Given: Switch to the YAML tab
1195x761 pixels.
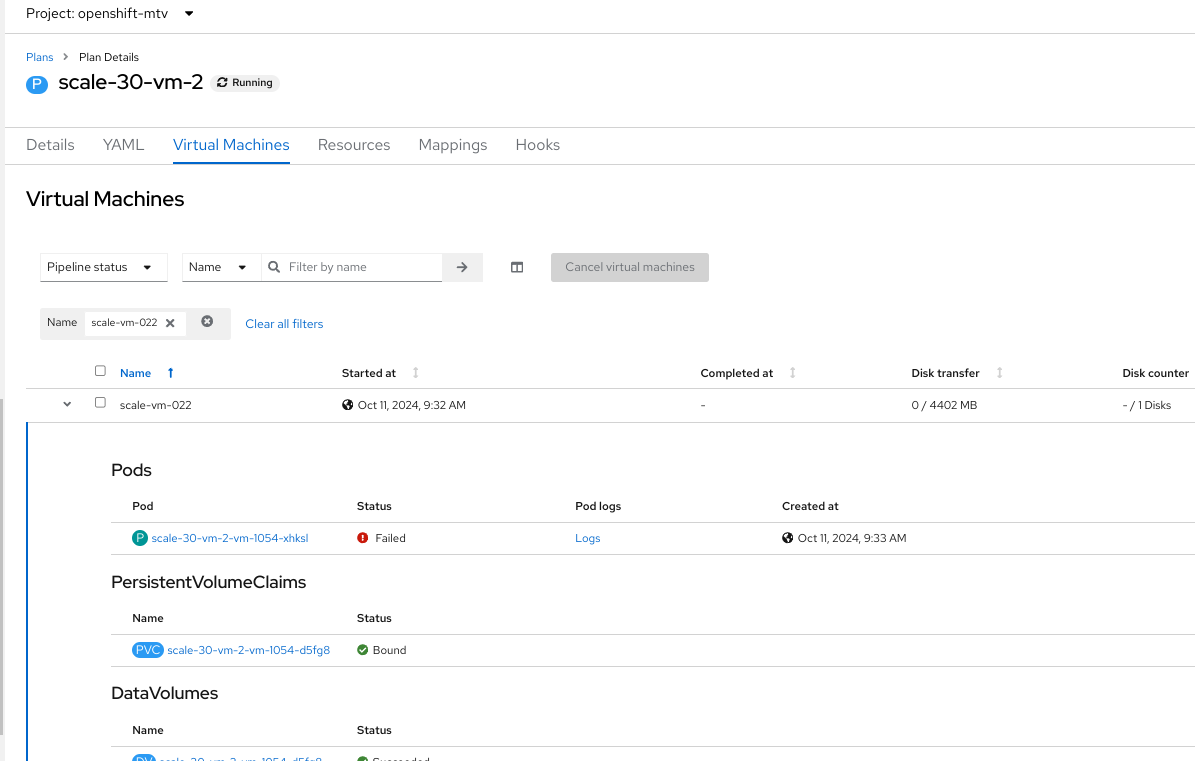Looking at the screenshot, I should click(x=123, y=145).
